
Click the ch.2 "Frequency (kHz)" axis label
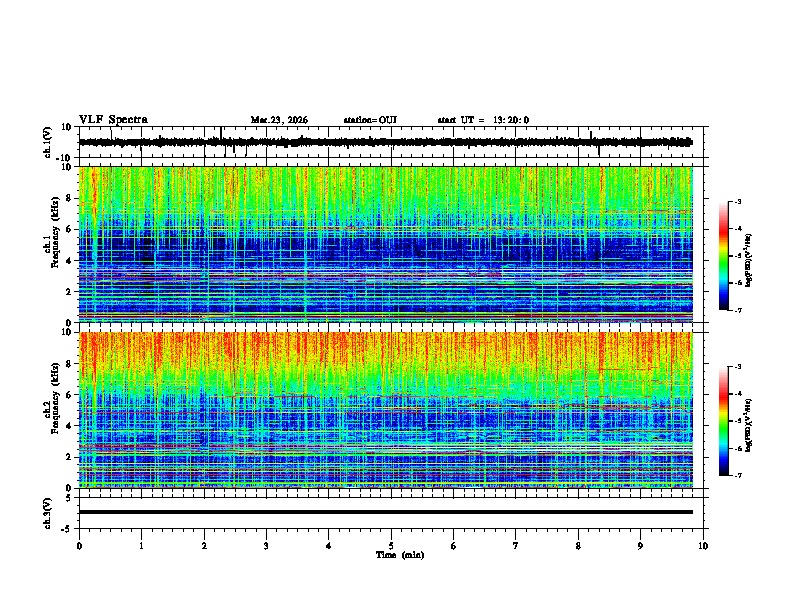[x=55, y=398]
